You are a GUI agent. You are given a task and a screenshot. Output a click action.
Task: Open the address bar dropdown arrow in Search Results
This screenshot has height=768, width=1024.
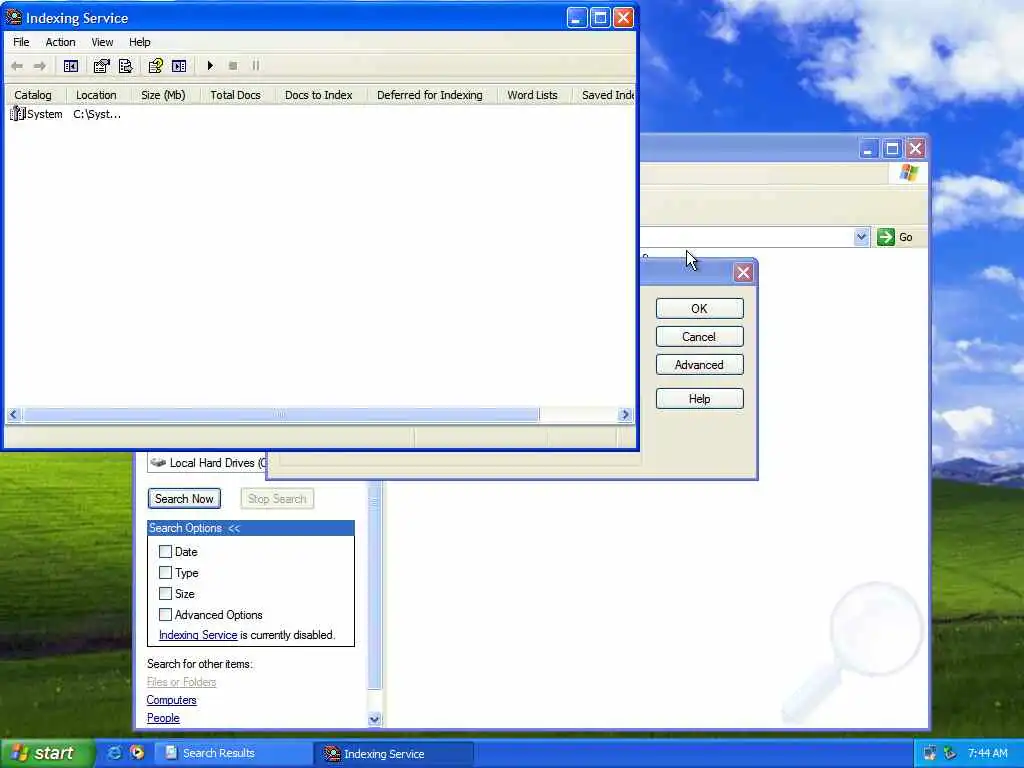861,237
